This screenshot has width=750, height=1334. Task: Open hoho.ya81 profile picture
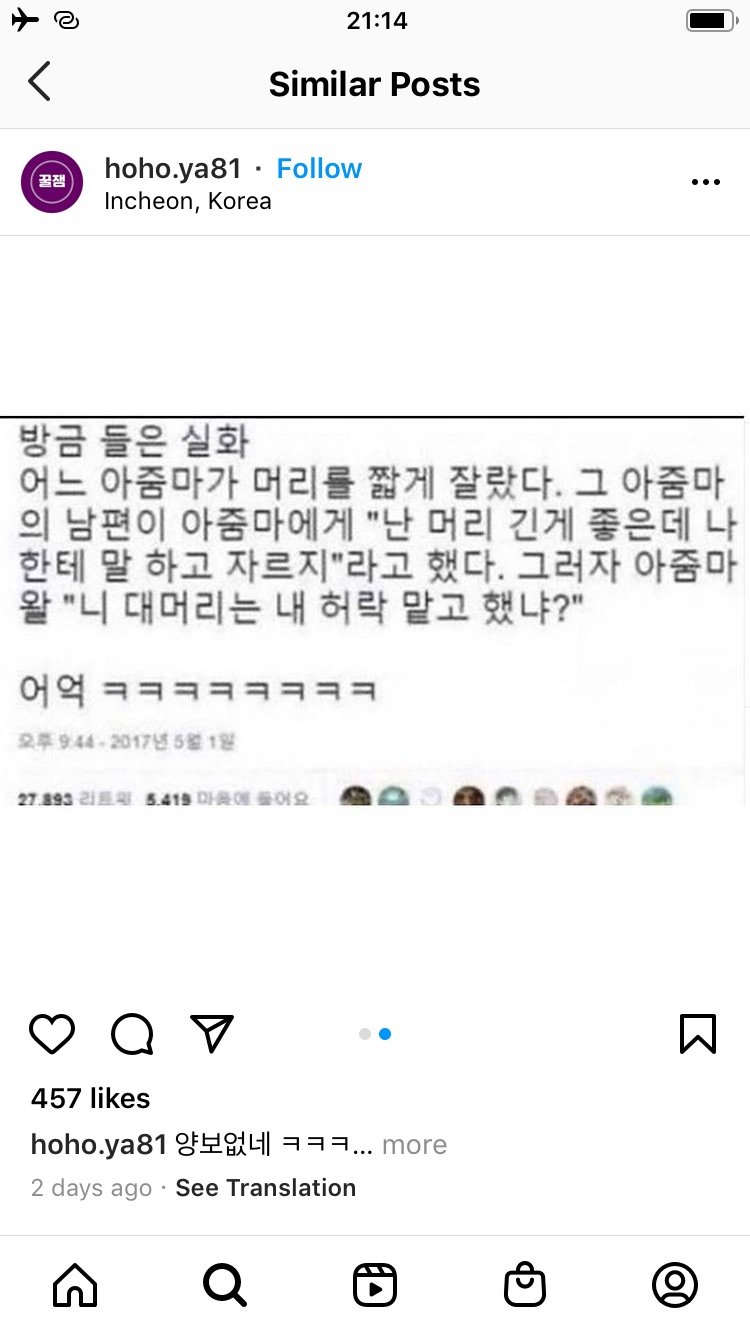coord(52,182)
